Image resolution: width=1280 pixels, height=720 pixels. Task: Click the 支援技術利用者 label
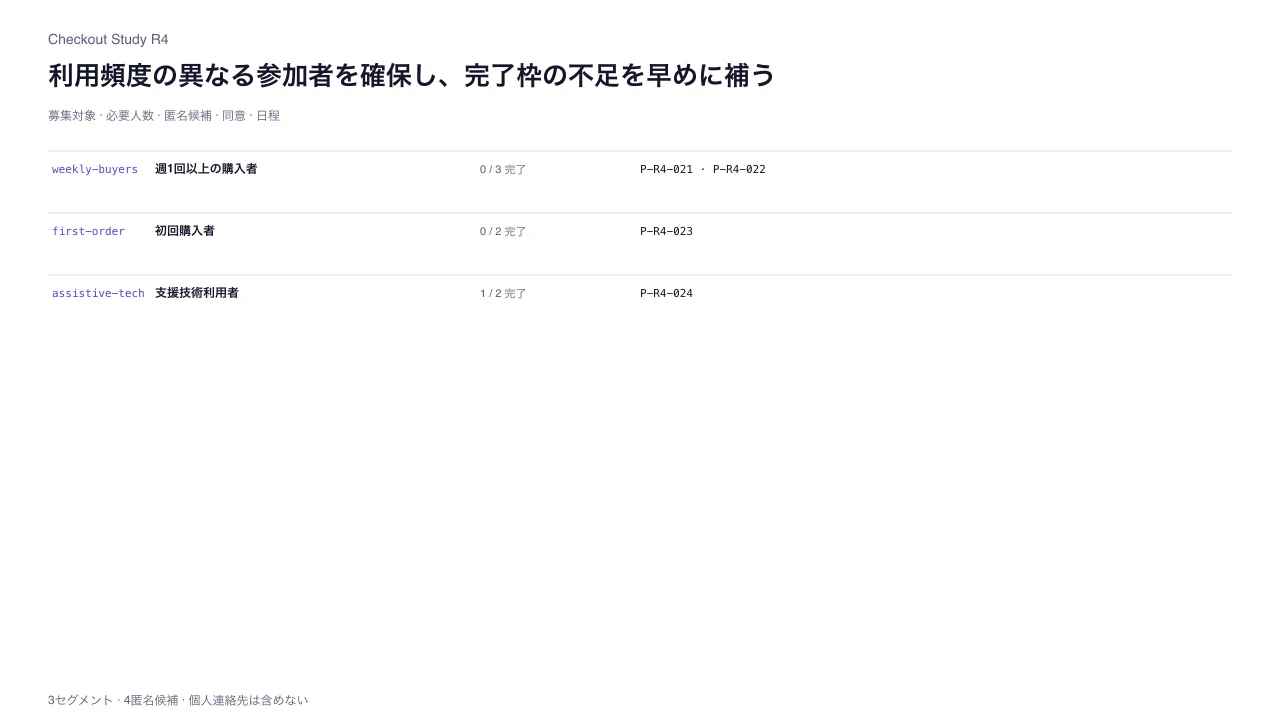coord(197,293)
